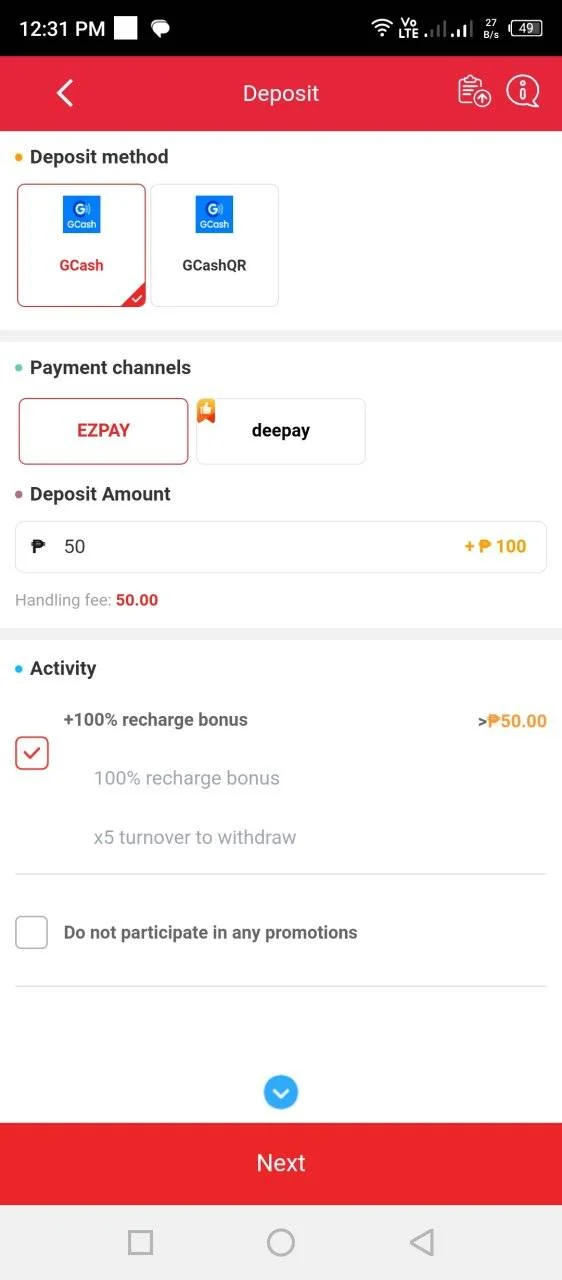Expand more with blue down-chevron button
This screenshot has width=562, height=1280.
(281, 1093)
